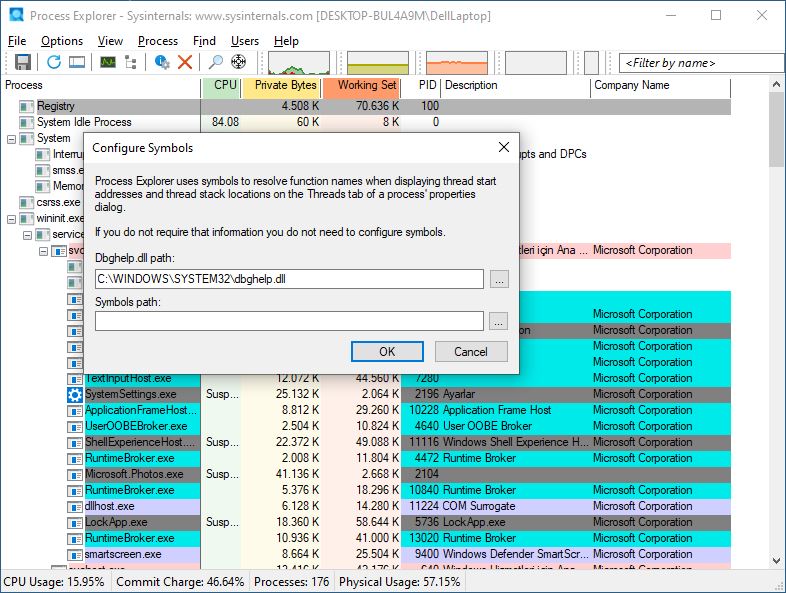Sort by the Company Name column header

(x=661, y=86)
